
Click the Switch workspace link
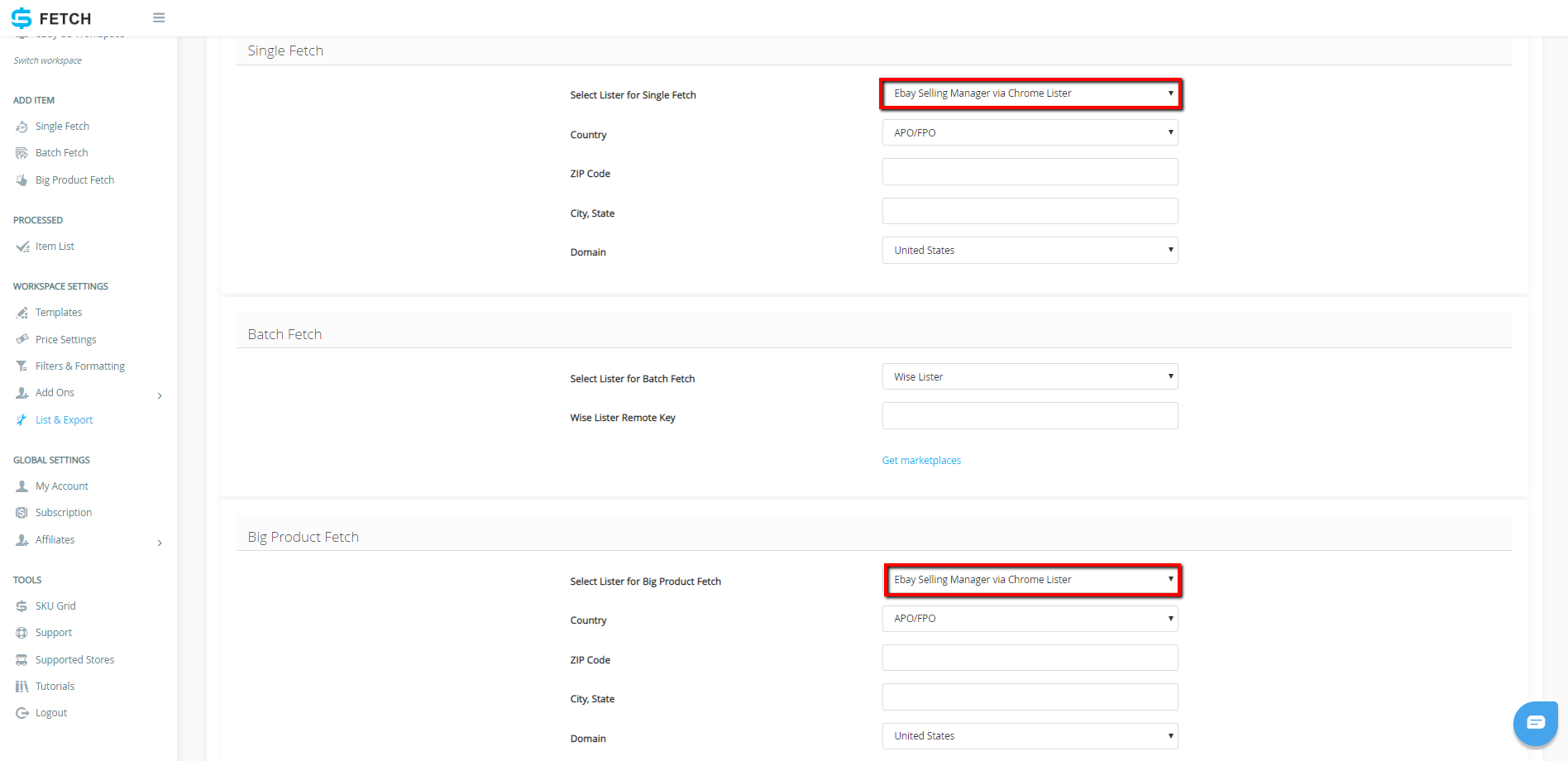[48, 60]
